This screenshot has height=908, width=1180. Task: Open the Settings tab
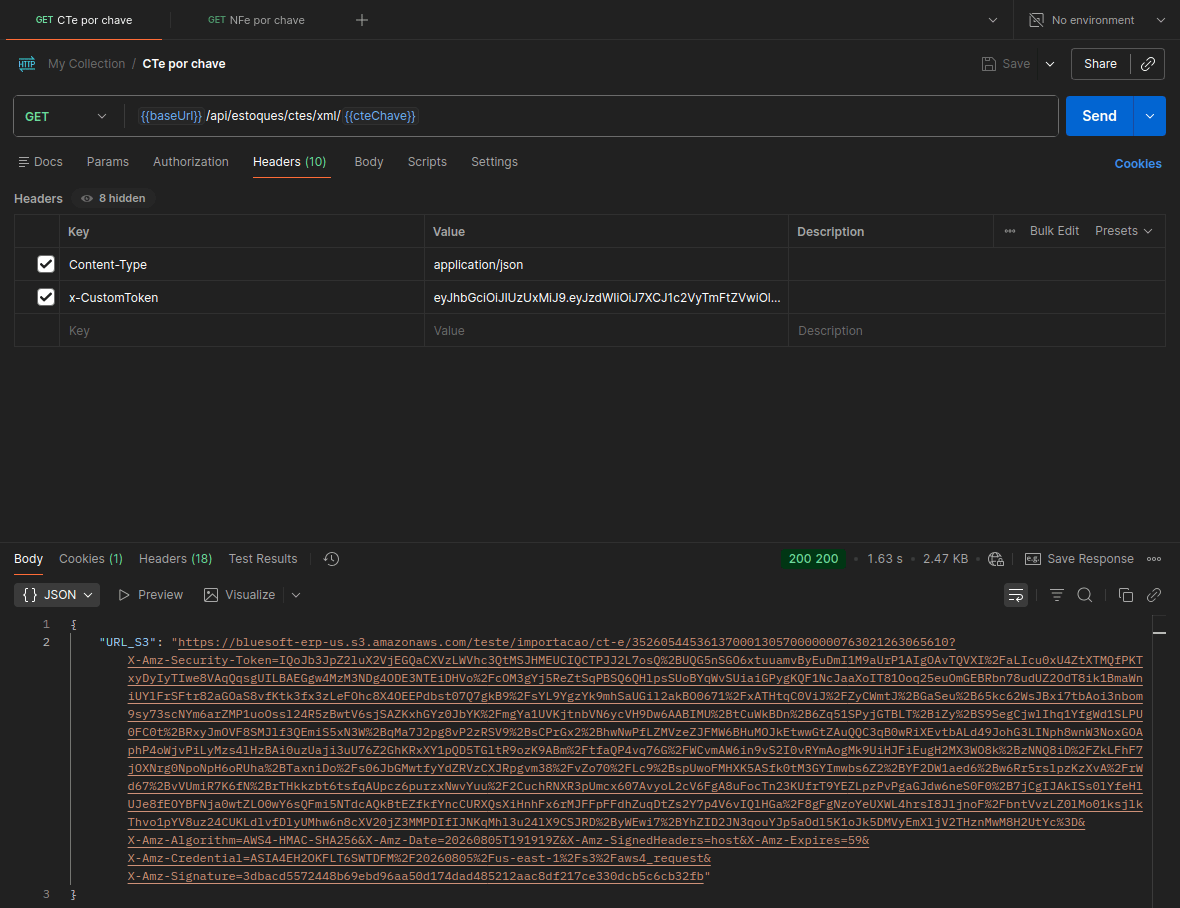click(x=494, y=162)
